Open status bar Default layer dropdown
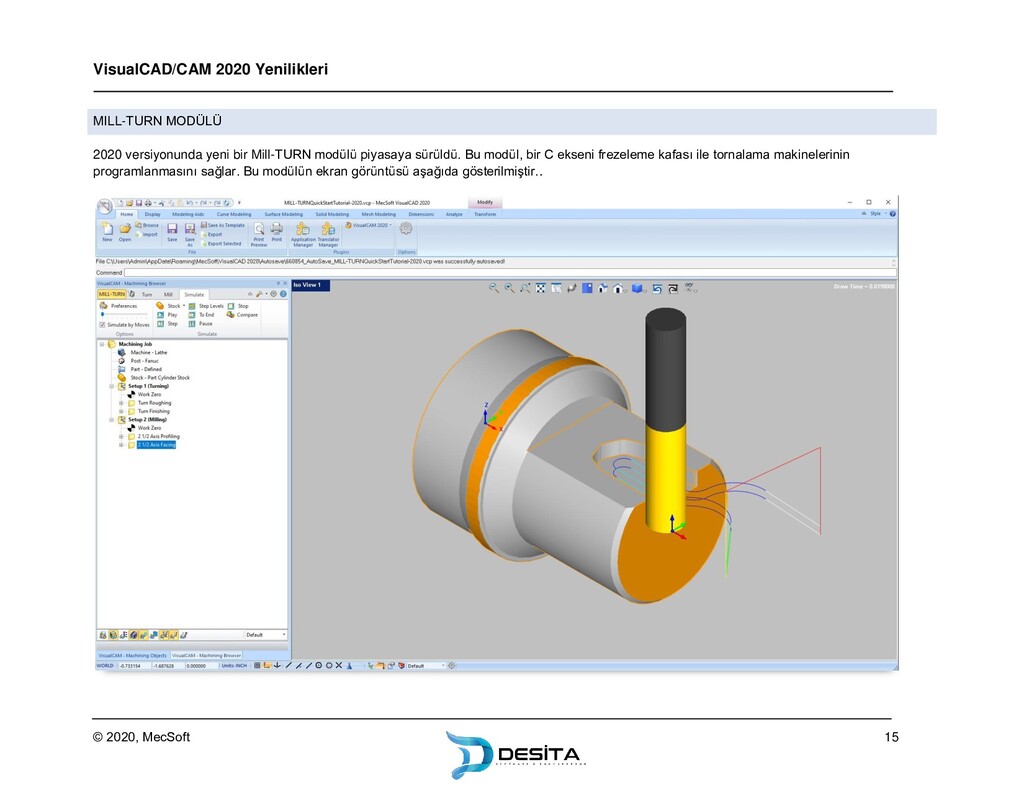Image resolution: width=1024 pixels, height=791 pixels. click(x=426, y=666)
